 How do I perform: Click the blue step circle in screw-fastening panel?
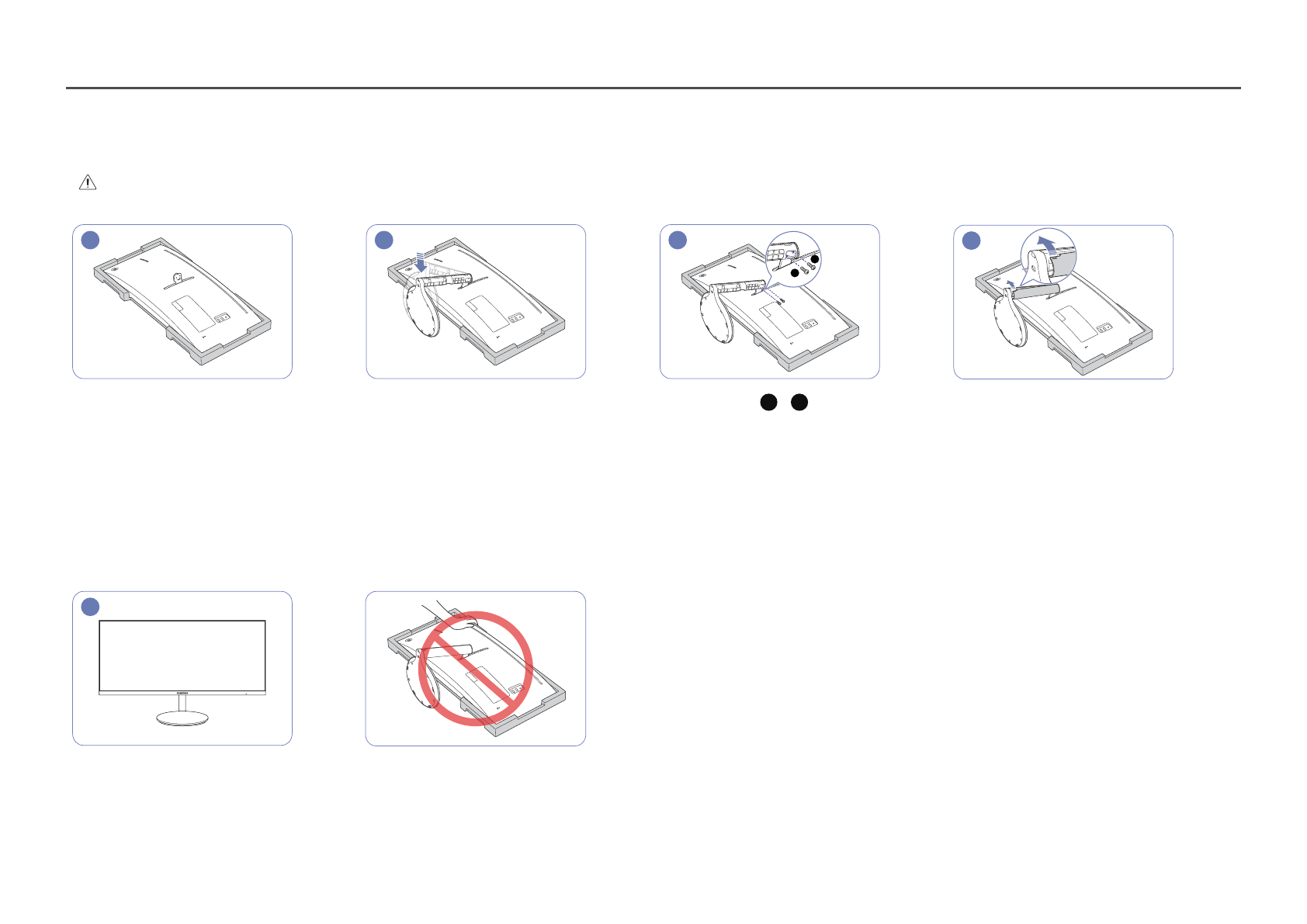(678, 240)
